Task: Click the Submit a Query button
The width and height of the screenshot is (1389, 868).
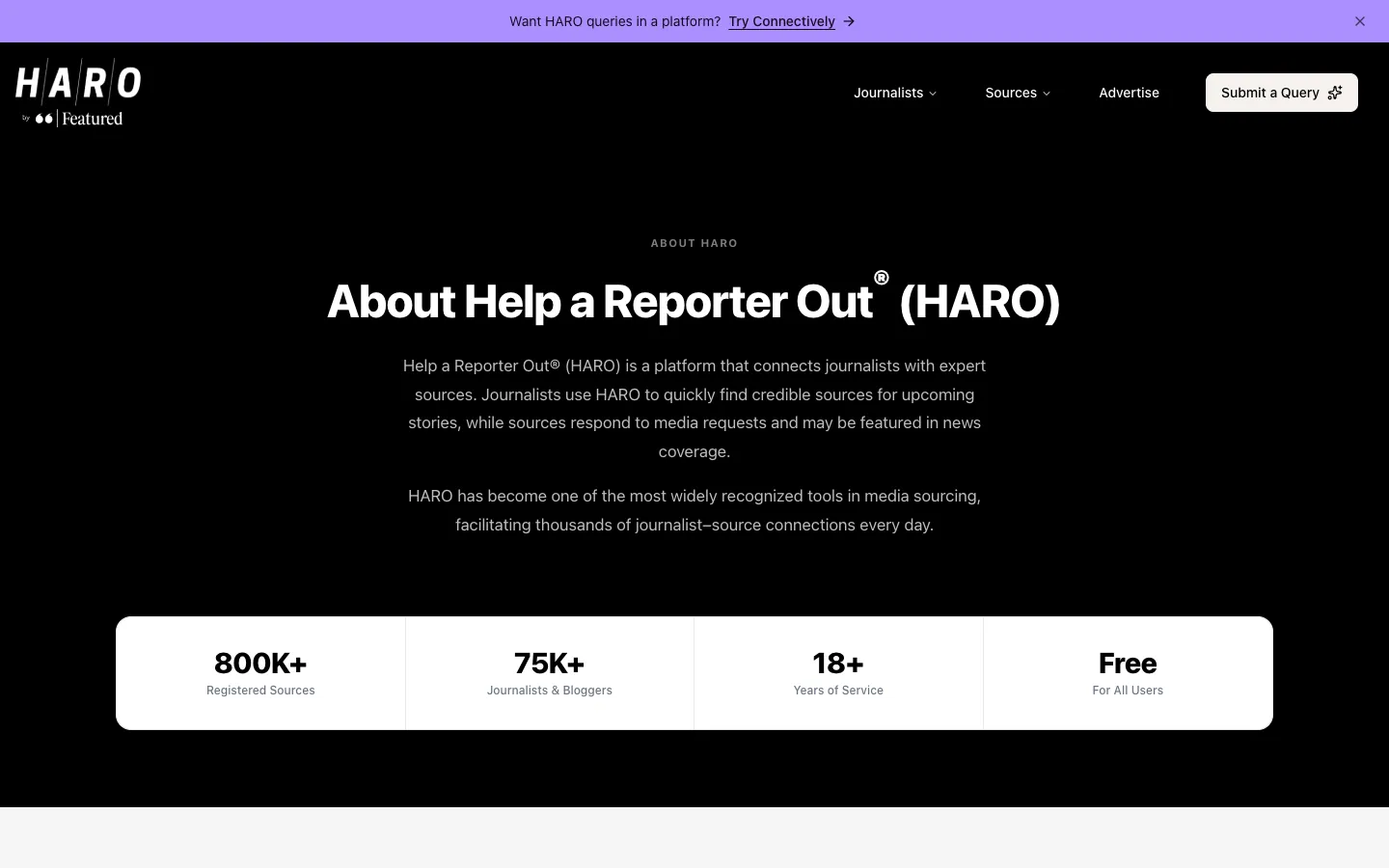Action: (1281, 93)
